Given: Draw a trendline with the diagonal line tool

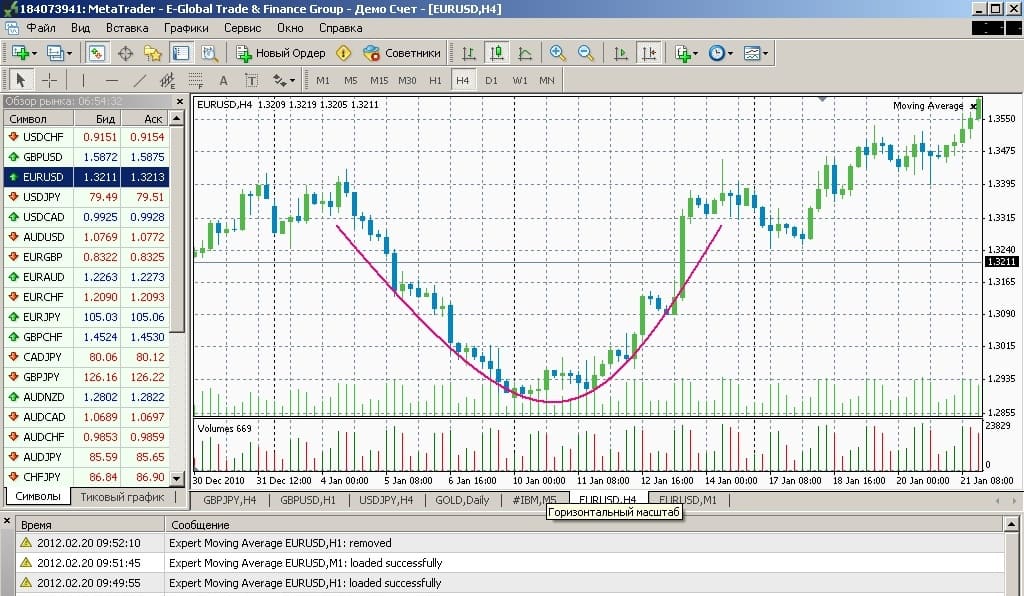Looking at the screenshot, I should pos(140,80).
